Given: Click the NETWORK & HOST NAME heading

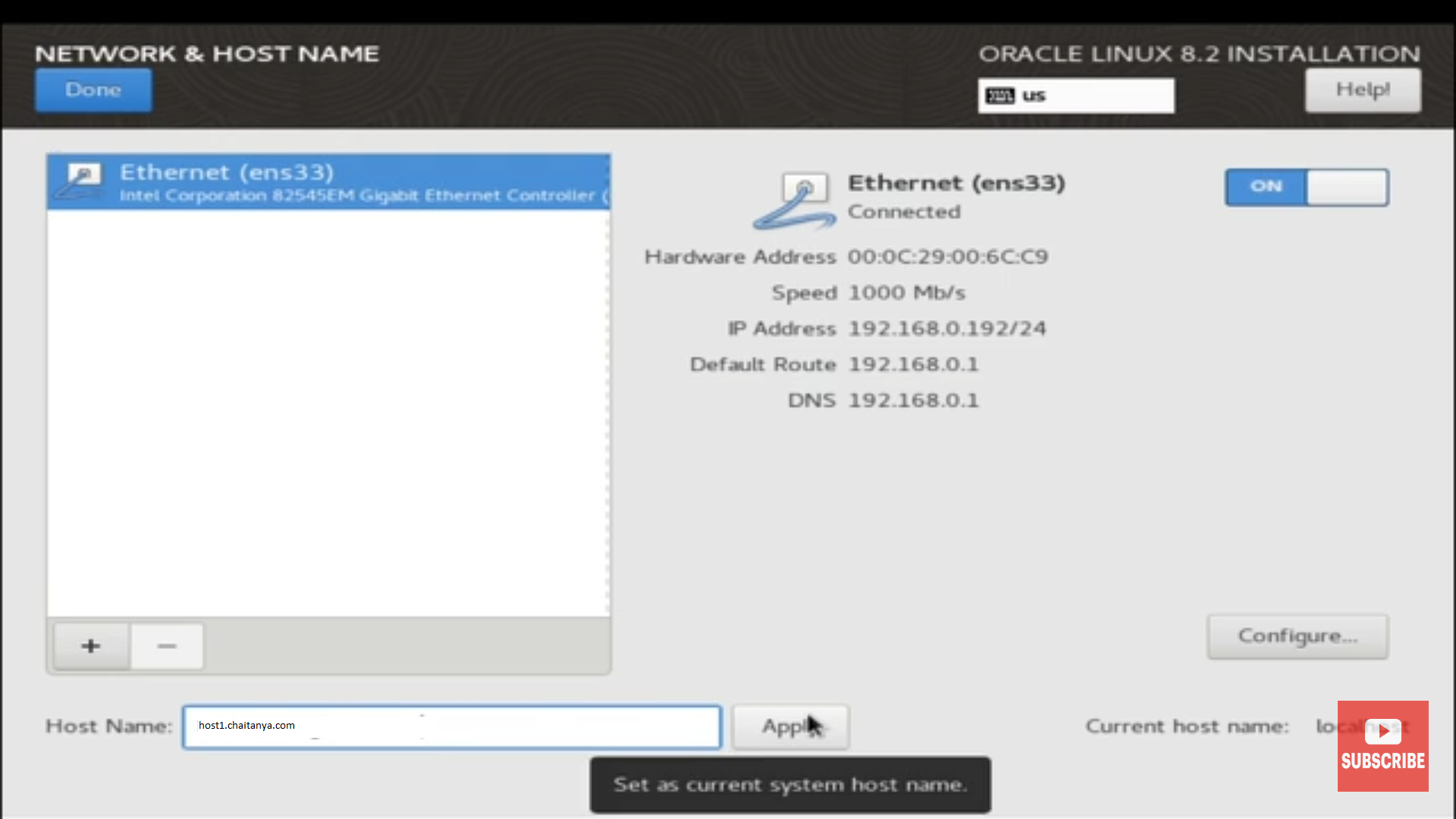Looking at the screenshot, I should click(x=207, y=53).
